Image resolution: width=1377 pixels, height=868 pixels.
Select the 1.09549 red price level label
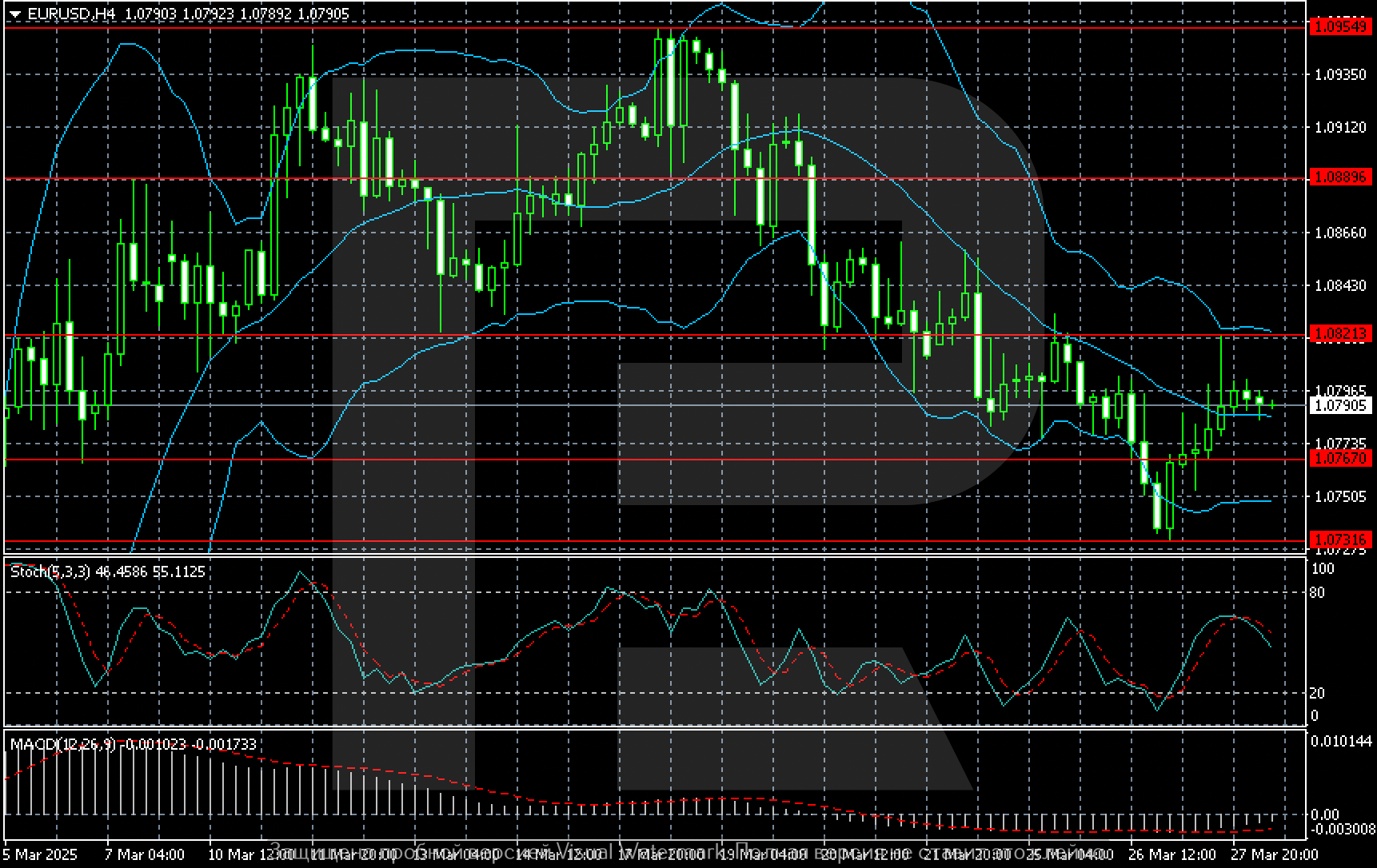[1340, 27]
